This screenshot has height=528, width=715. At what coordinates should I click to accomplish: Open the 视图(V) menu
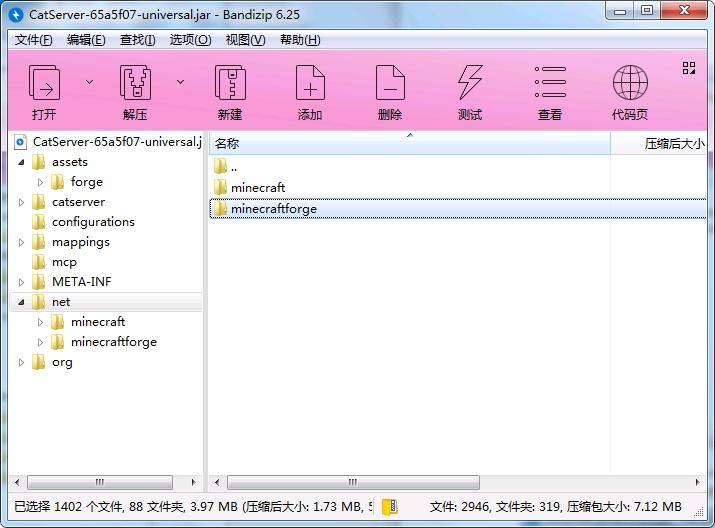click(x=245, y=40)
